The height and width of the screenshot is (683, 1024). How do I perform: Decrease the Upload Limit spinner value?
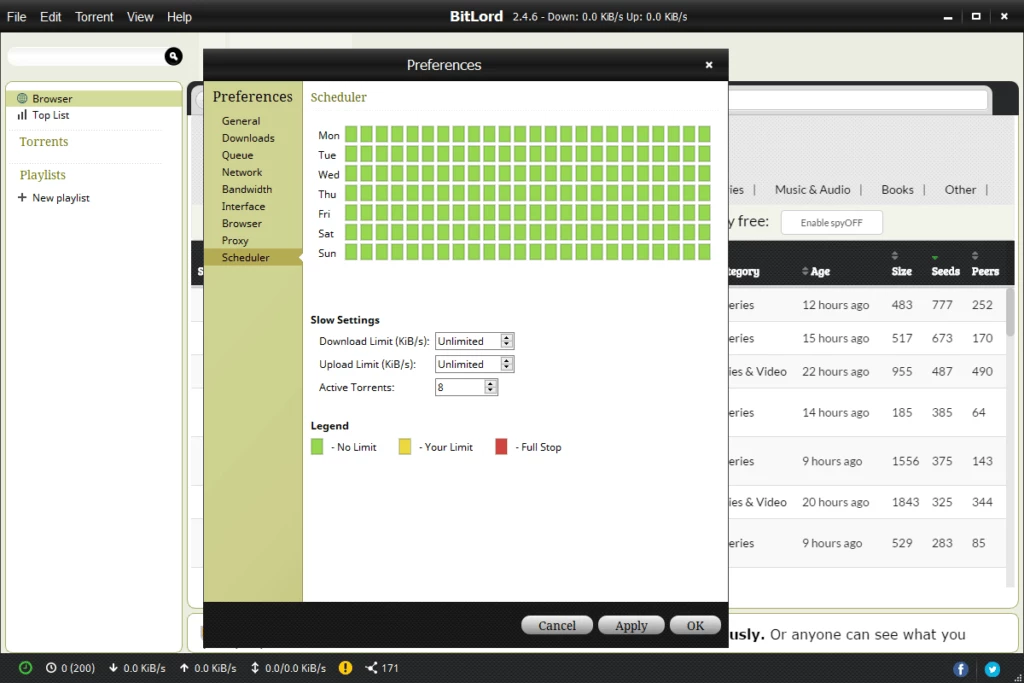pos(507,368)
